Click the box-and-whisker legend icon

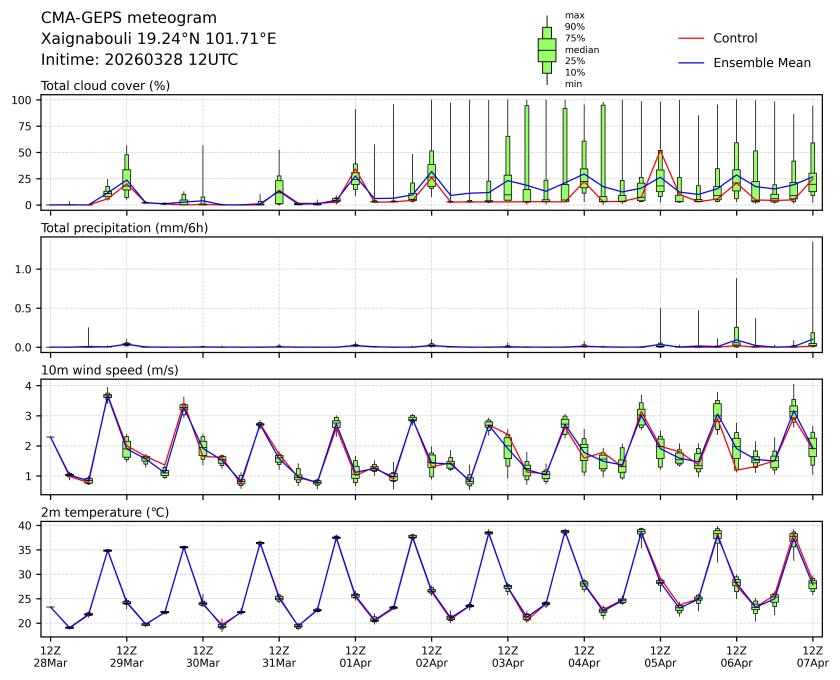click(x=547, y=50)
